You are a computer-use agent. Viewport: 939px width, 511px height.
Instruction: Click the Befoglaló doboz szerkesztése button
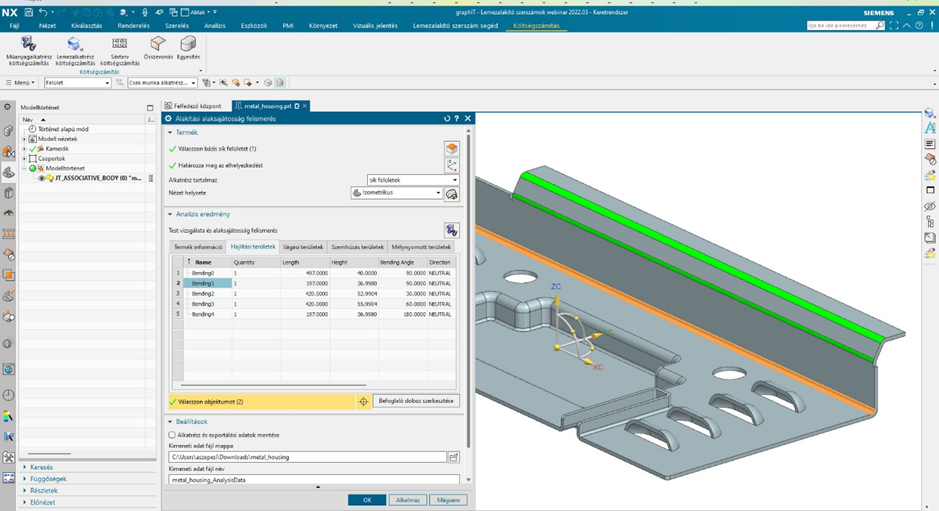pyautogui.click(x=416, y=401)
